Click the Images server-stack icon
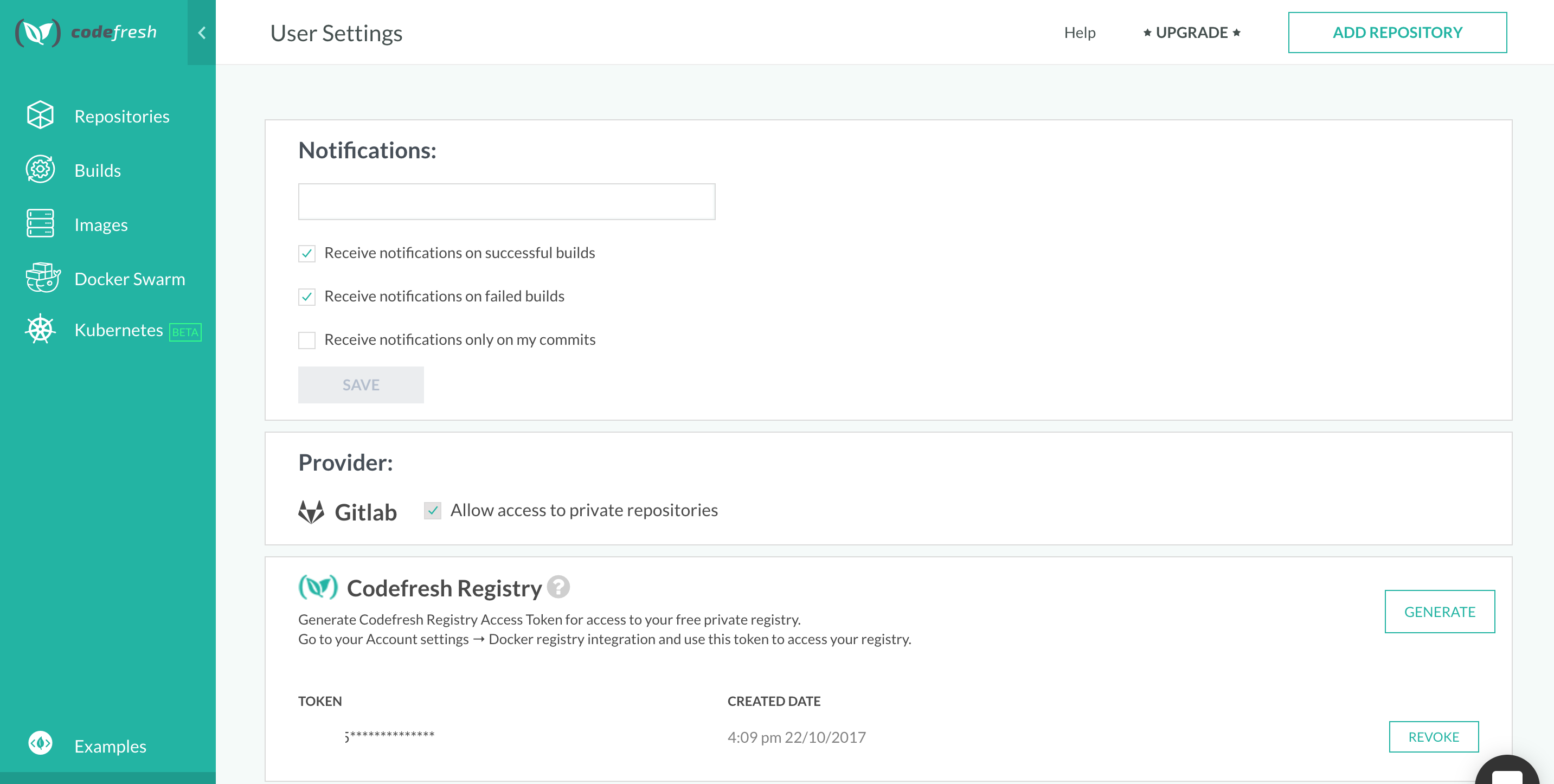 [x=40, y=224]
